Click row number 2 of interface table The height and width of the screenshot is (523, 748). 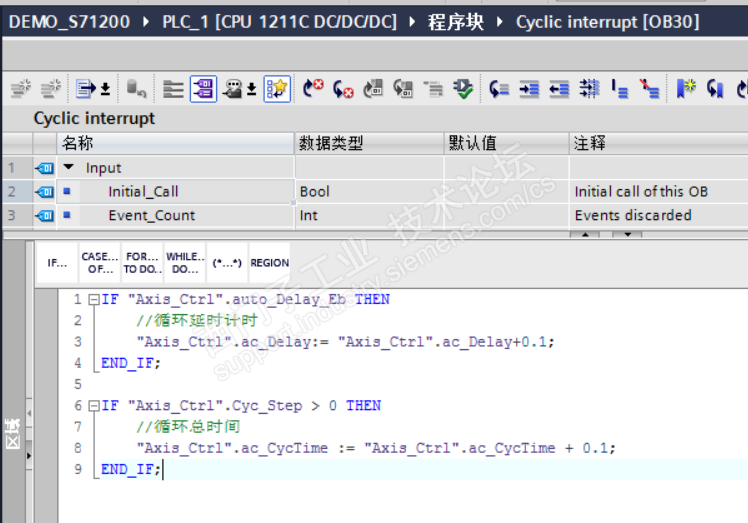17,191
